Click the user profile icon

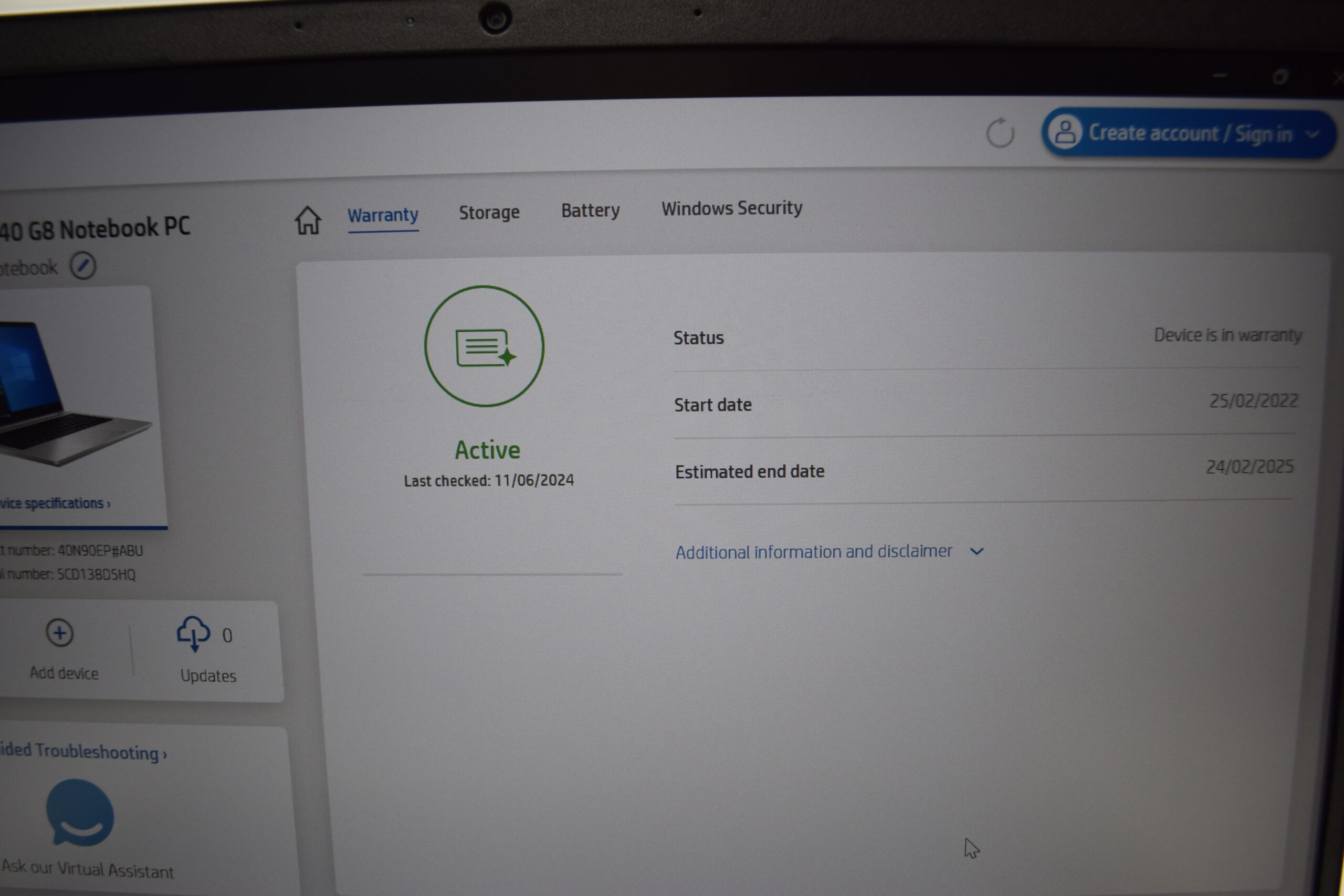[x=1065, y=132]
